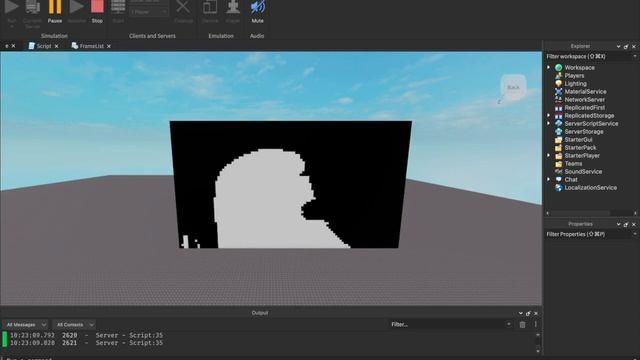Open the Explorer panel options chevron
The image size is (640, 360).
pyautogui.click(x=618, y=46)
